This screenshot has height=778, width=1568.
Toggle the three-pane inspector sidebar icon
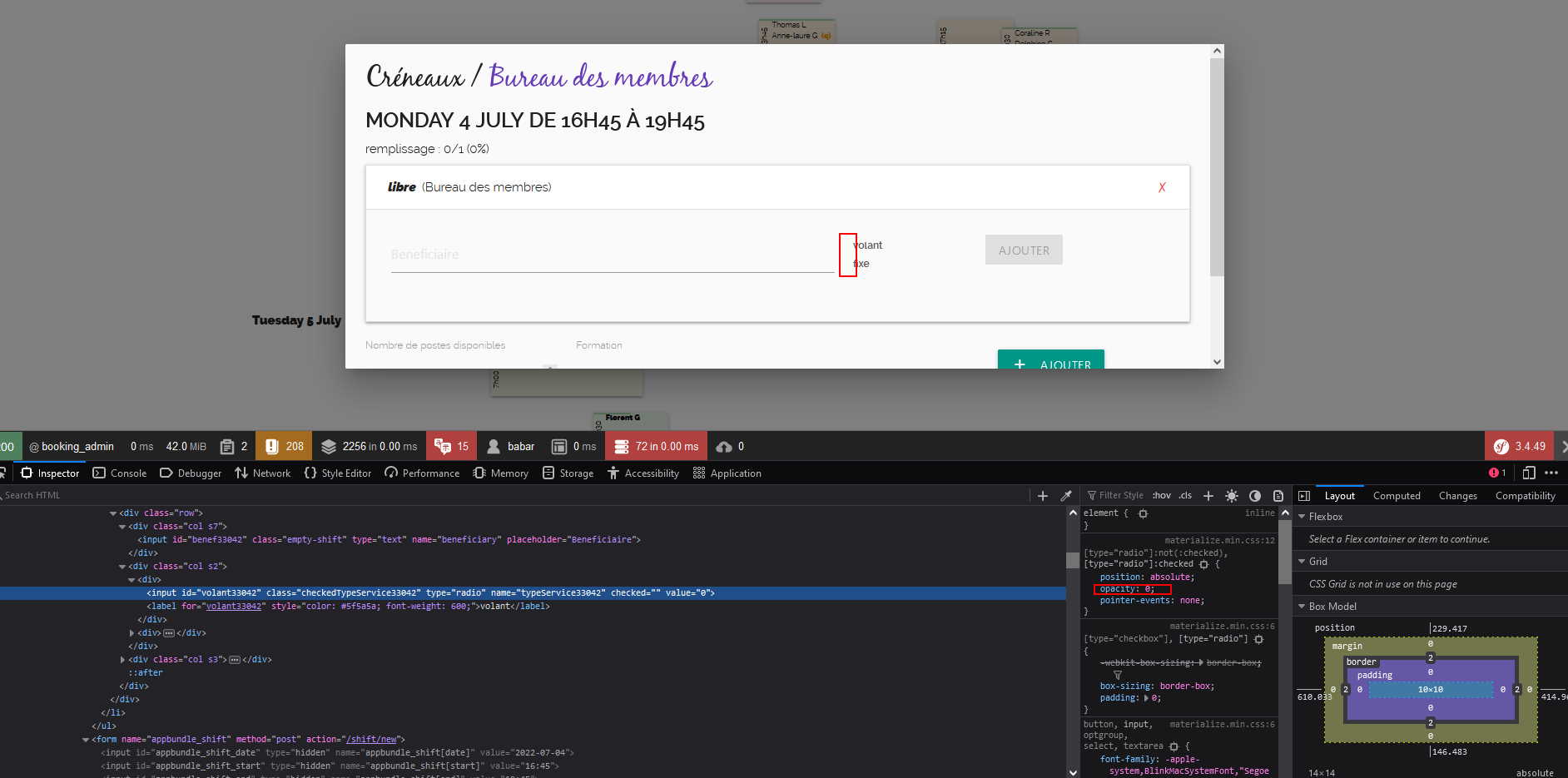[x=1304, y=495]
